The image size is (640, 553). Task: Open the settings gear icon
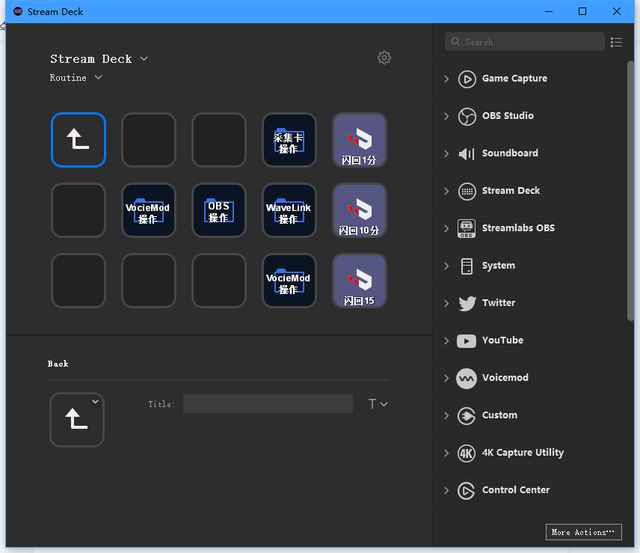coord(384,58)
